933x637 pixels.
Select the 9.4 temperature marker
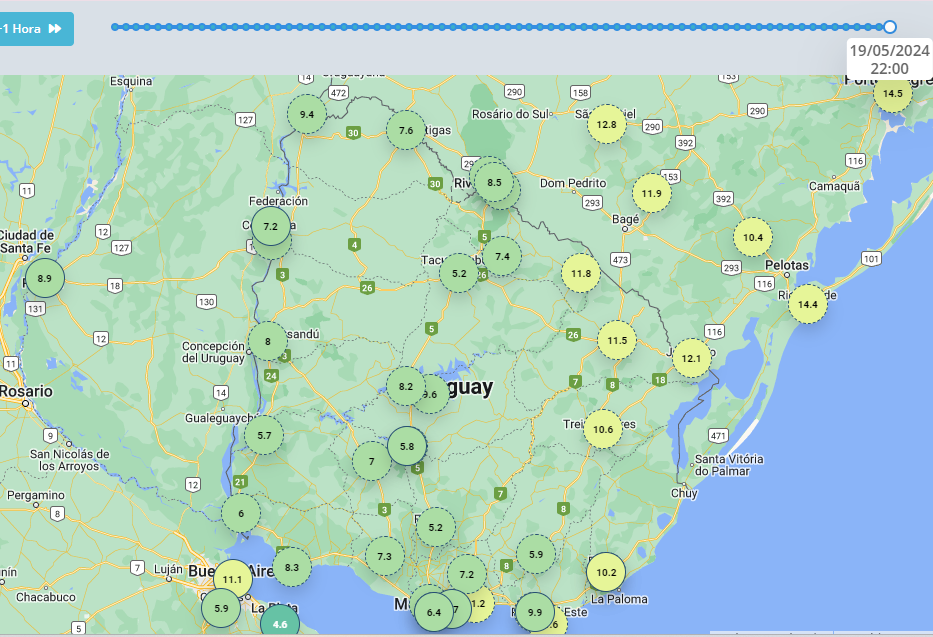pyautogui.click(x=306, y=114)
